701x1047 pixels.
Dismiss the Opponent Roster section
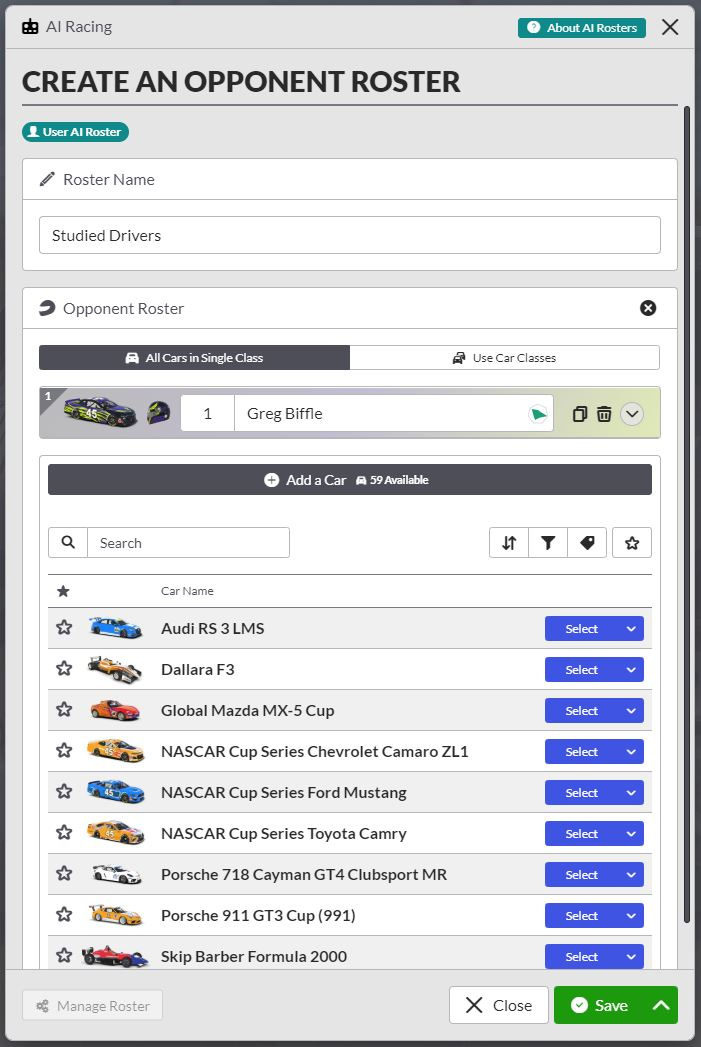[x=648, y=308]
